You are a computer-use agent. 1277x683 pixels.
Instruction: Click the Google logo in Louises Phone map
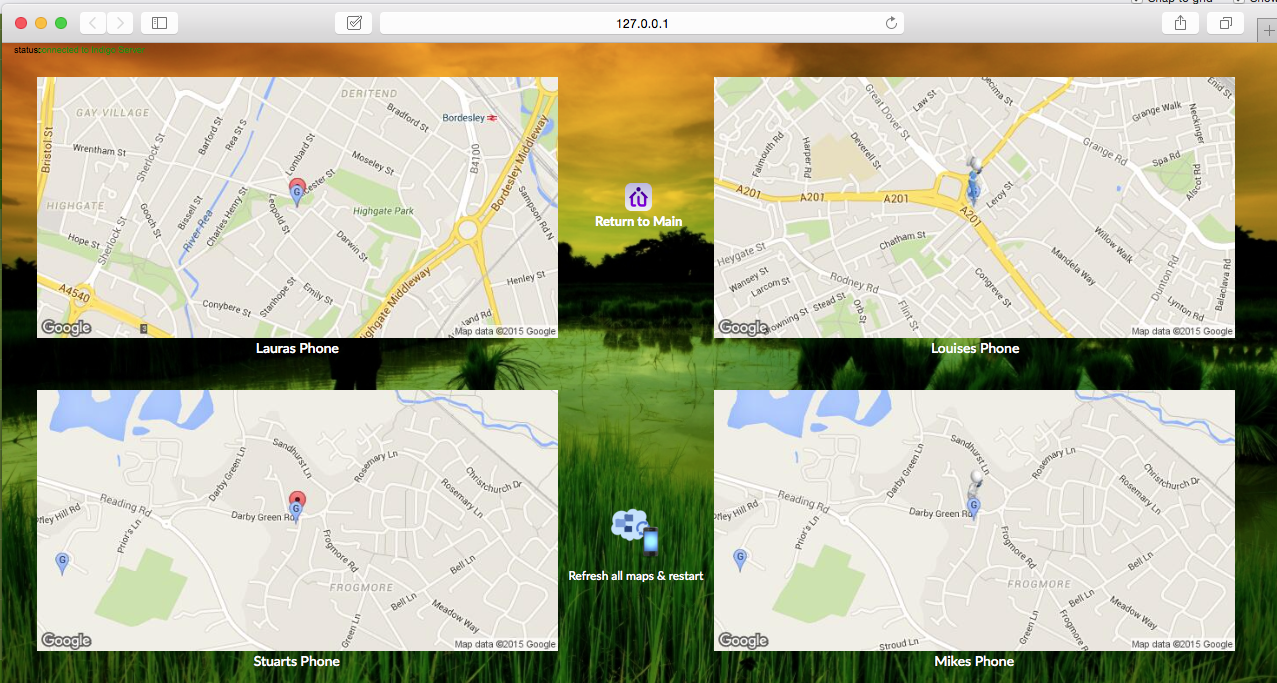coord(743,328)
